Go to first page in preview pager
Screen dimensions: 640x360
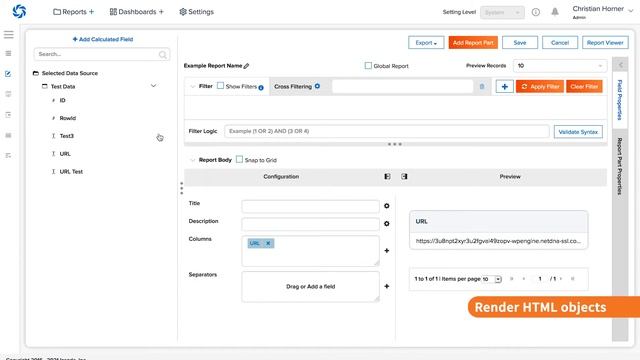pyautogui.click(x=511, y=279)
